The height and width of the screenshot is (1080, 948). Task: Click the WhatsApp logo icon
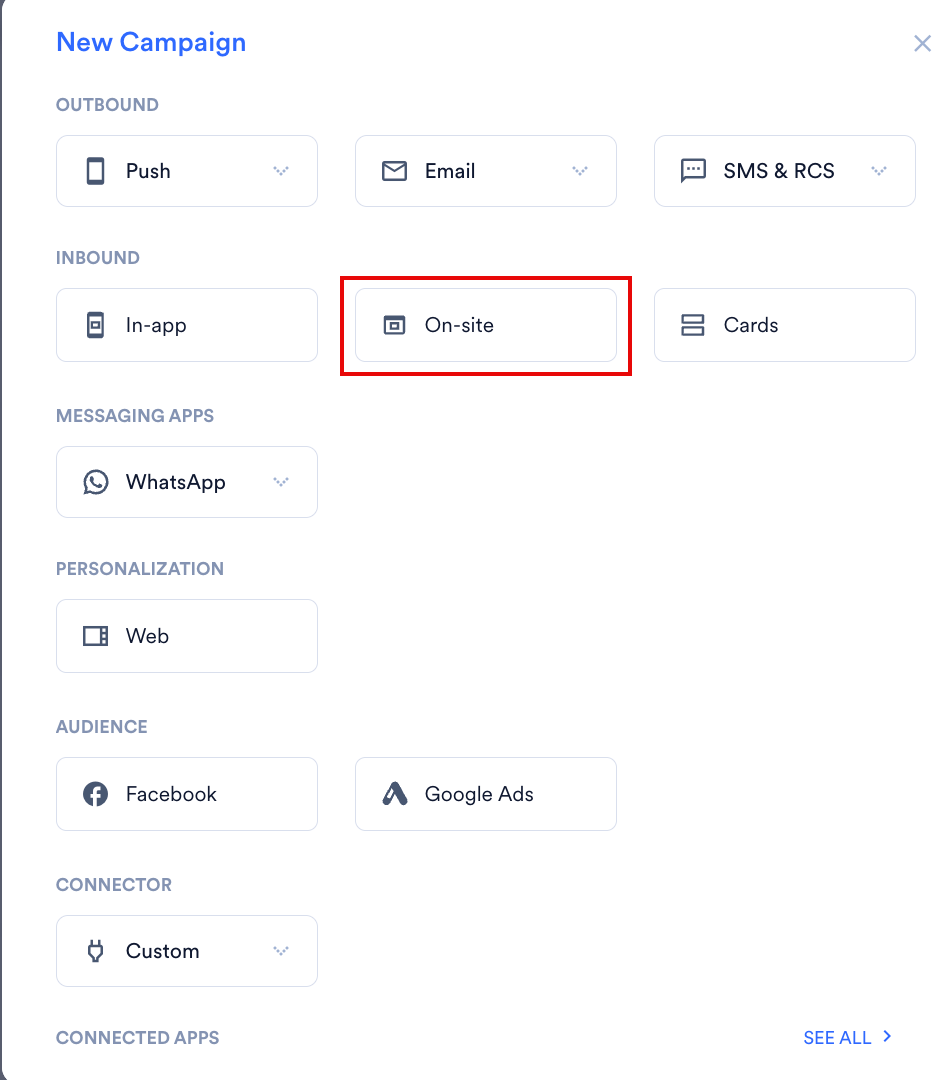[96, 482]
